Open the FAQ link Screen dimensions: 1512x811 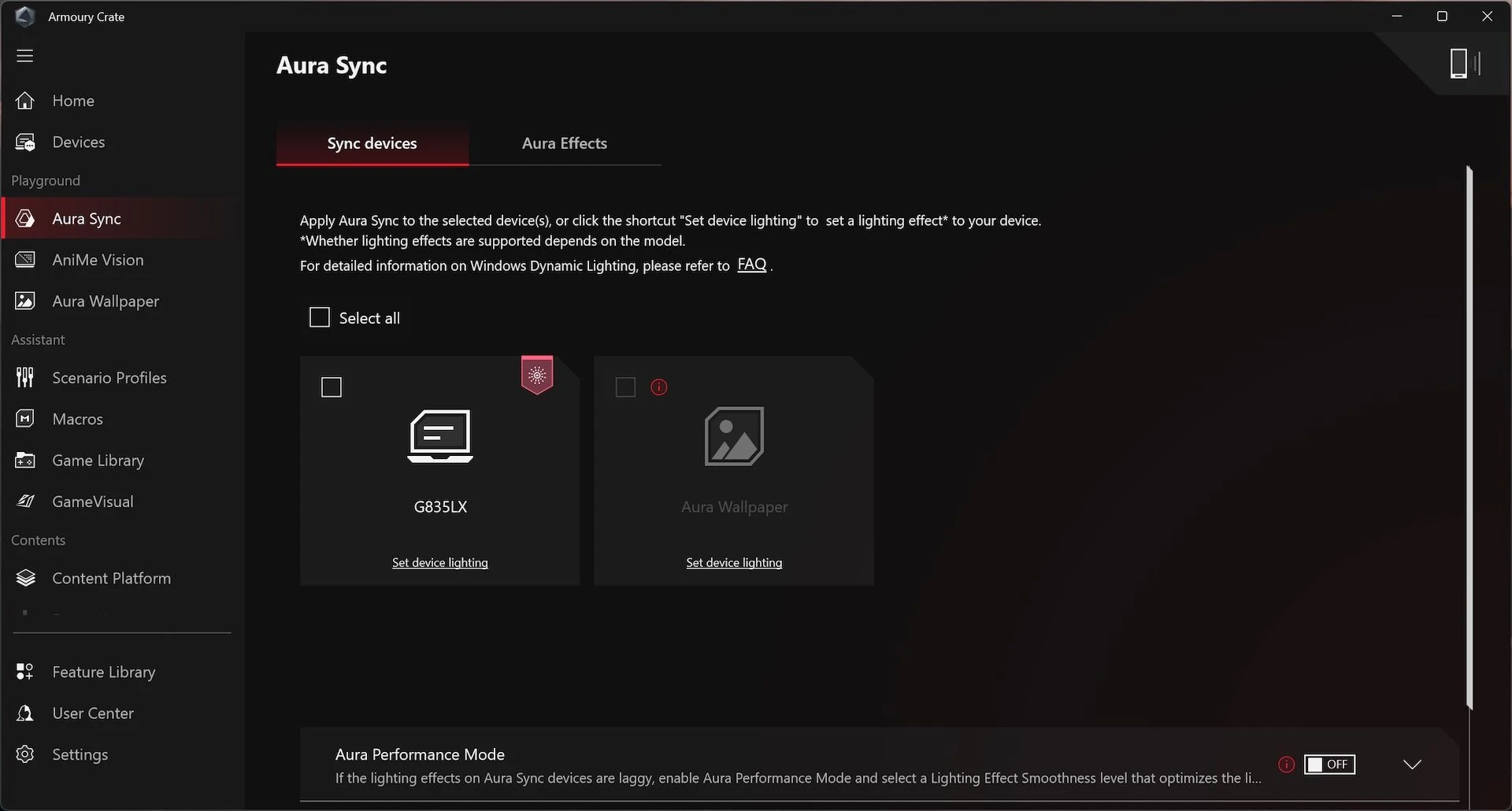[752, 265]
